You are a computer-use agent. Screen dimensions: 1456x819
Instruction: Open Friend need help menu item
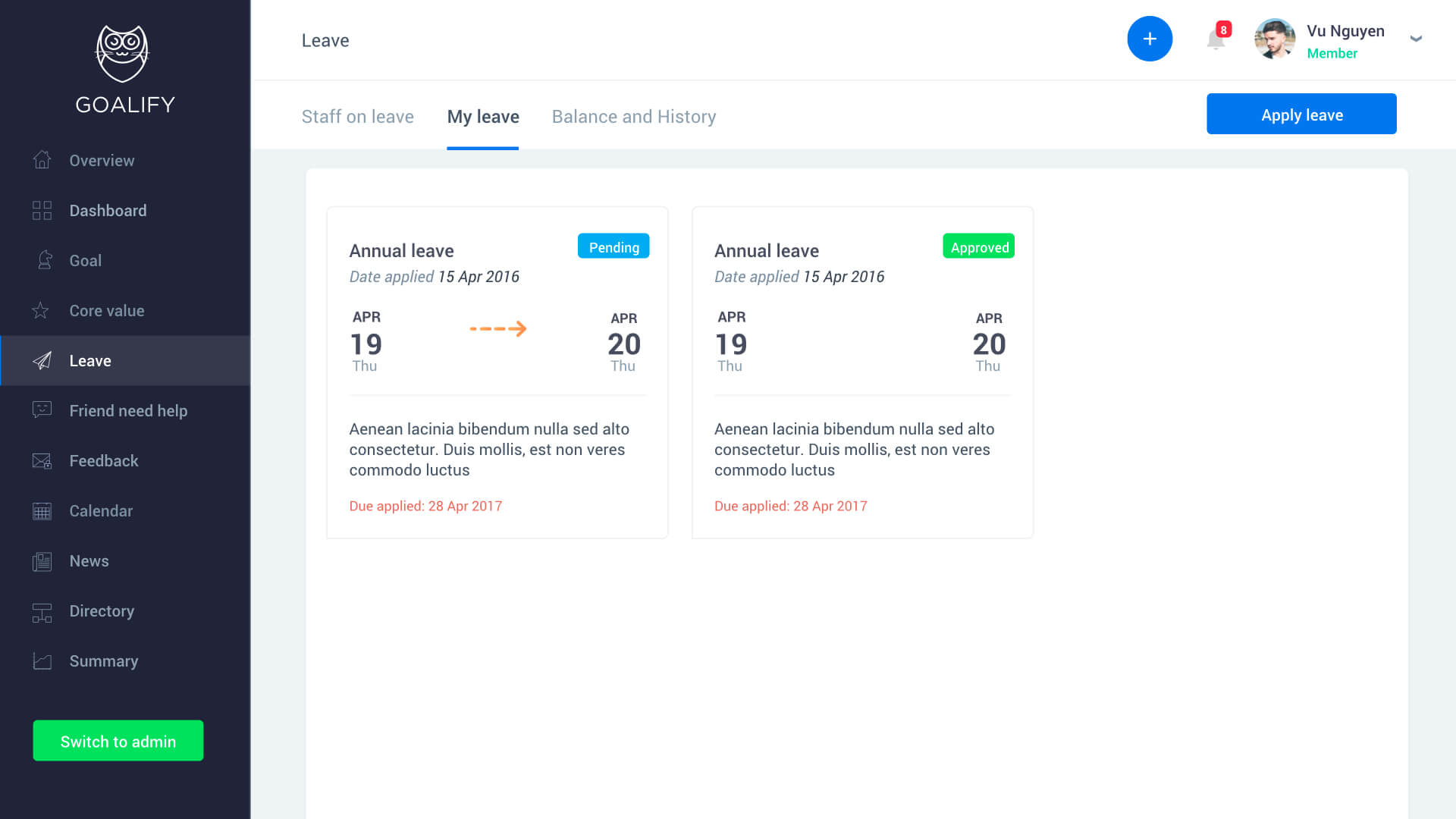pyautogui.click(x=127, y=410)
